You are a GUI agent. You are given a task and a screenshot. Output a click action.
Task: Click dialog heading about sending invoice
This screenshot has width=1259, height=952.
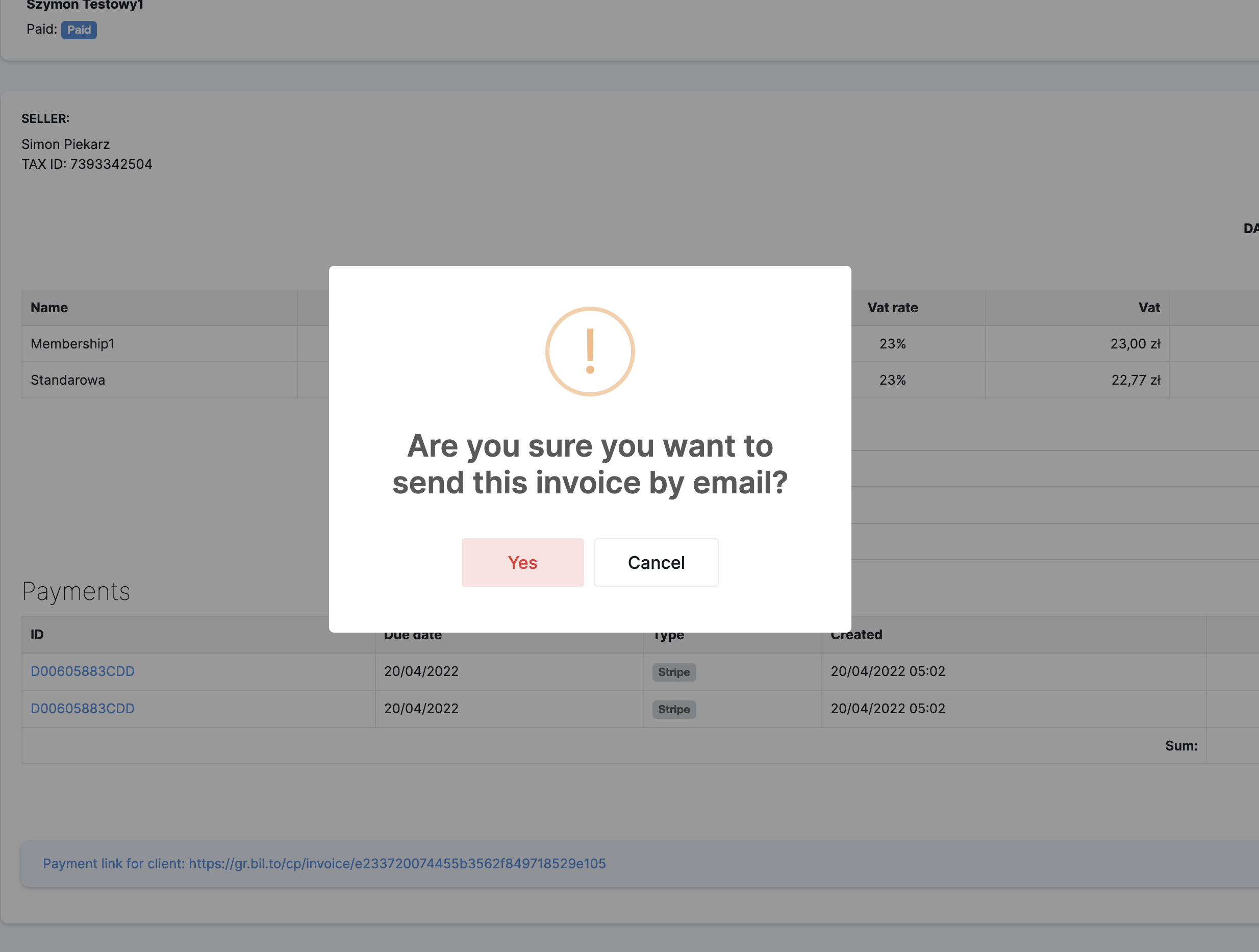click(590, 464)
